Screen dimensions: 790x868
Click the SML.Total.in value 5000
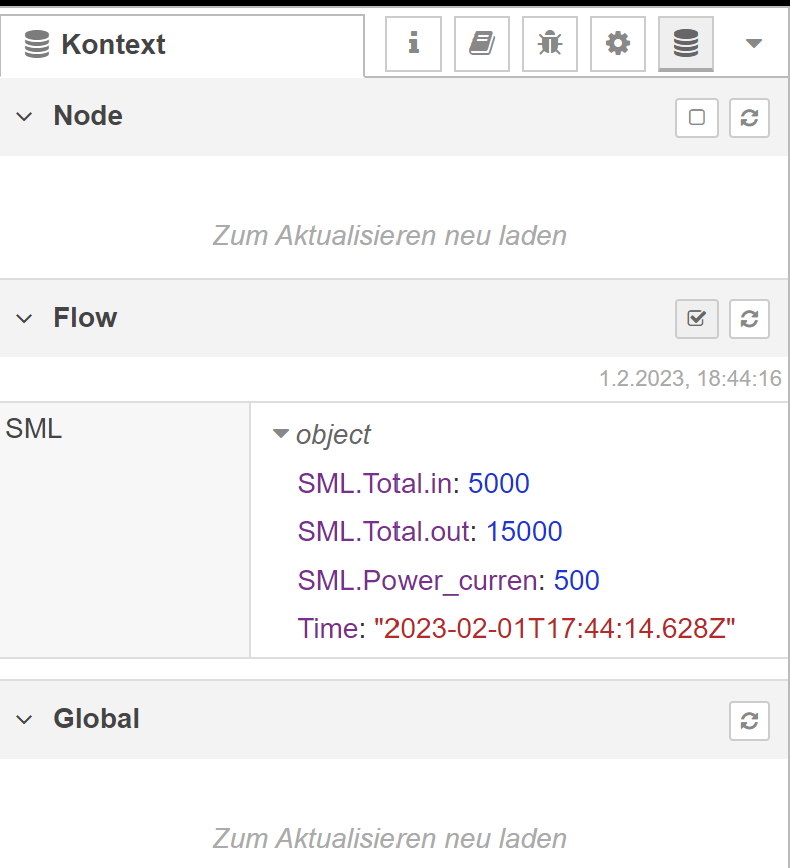point(499,483)
